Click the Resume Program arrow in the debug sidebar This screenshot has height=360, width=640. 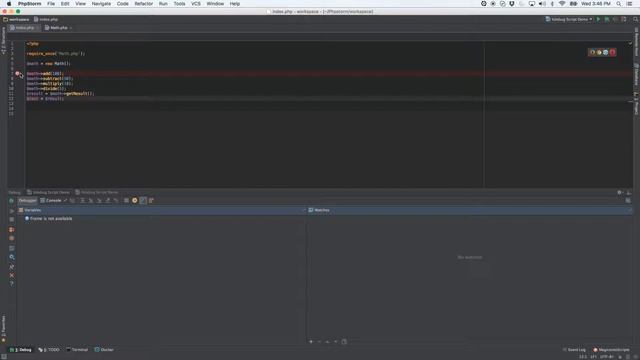[x=11, y=211]
